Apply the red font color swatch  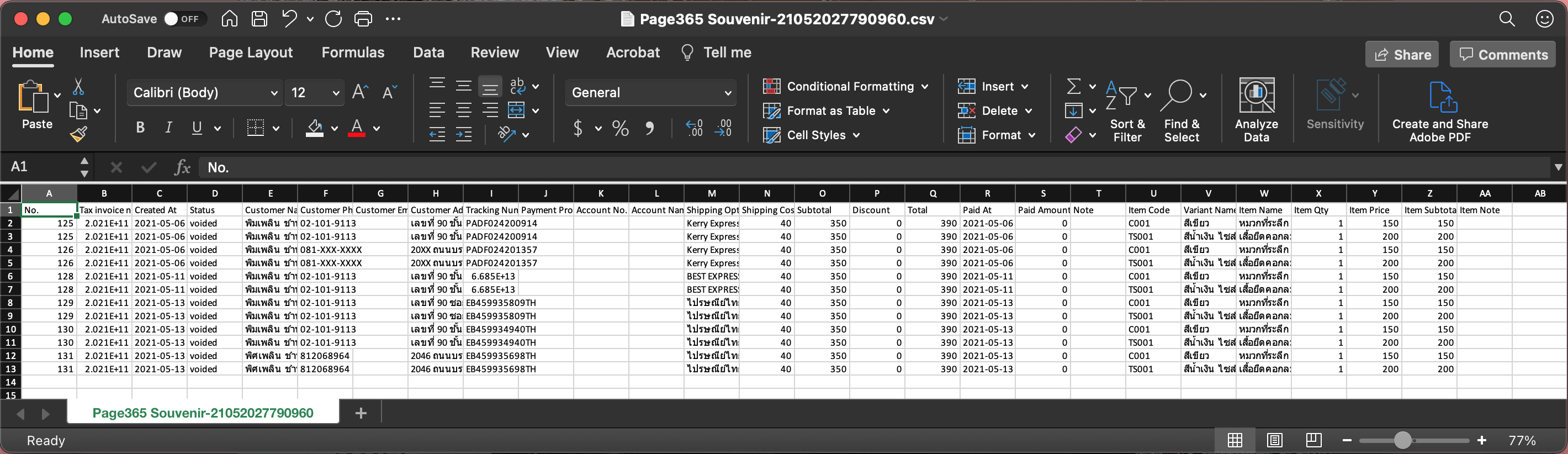pos(357,128)
